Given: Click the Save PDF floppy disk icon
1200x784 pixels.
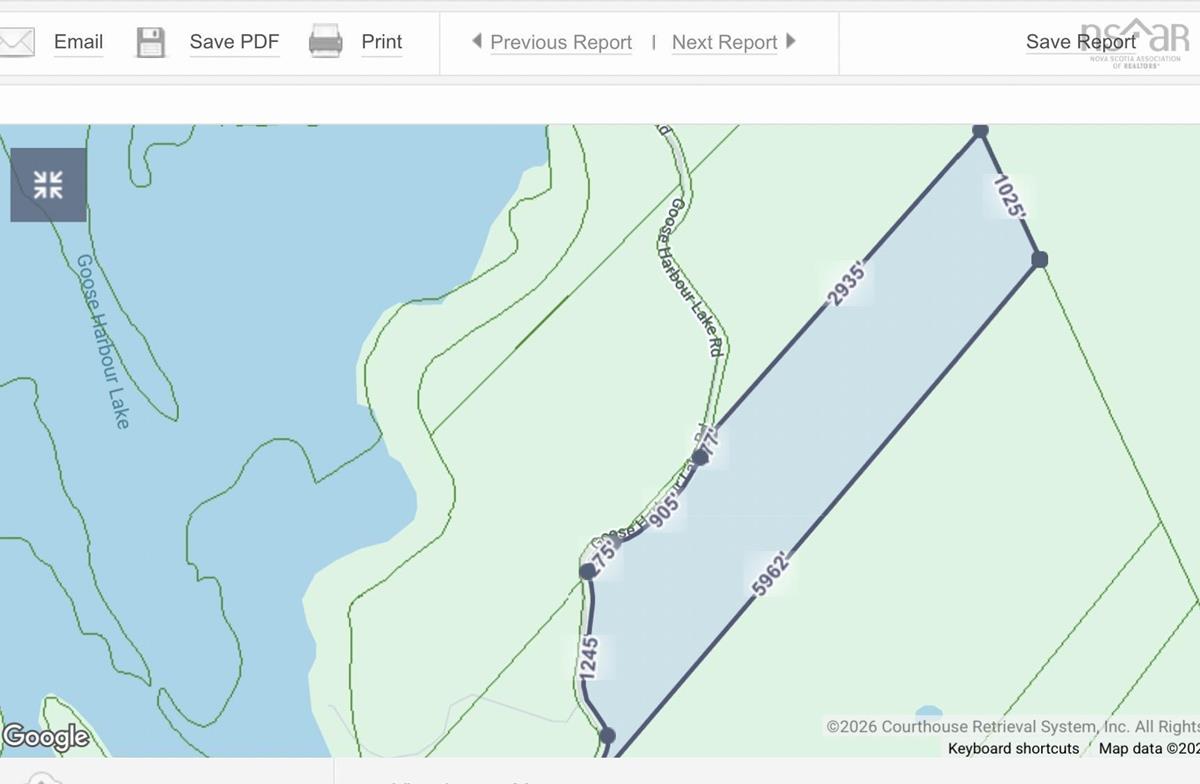Looking at the screenshot, I should click(150, 42).
